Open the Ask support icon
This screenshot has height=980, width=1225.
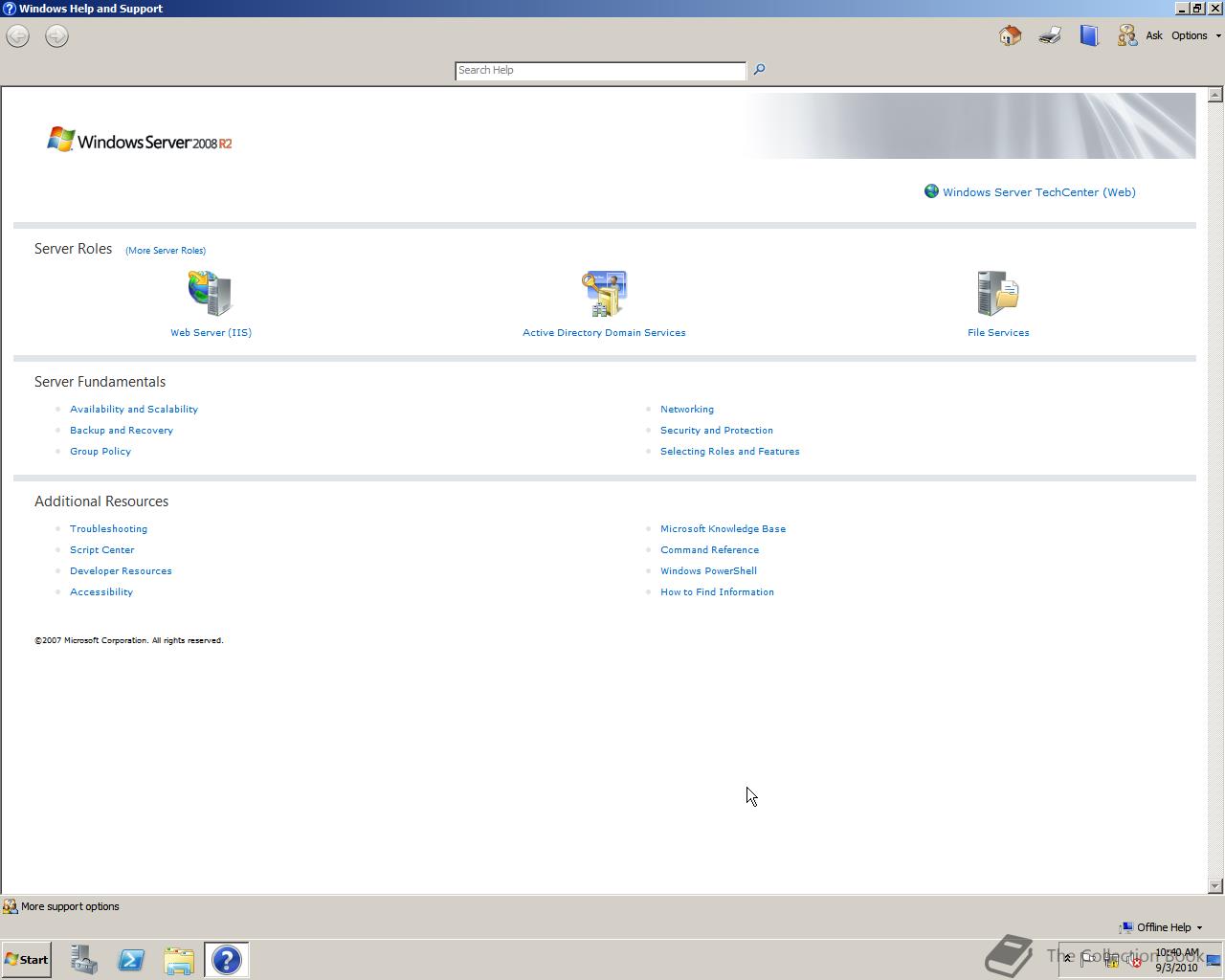click(x=1127, y=35)
